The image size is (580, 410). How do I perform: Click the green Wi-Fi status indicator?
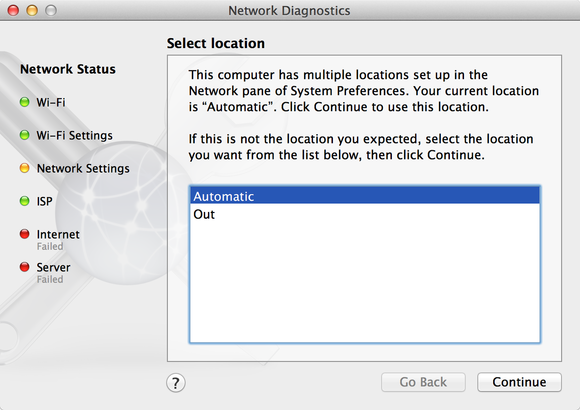24,102
